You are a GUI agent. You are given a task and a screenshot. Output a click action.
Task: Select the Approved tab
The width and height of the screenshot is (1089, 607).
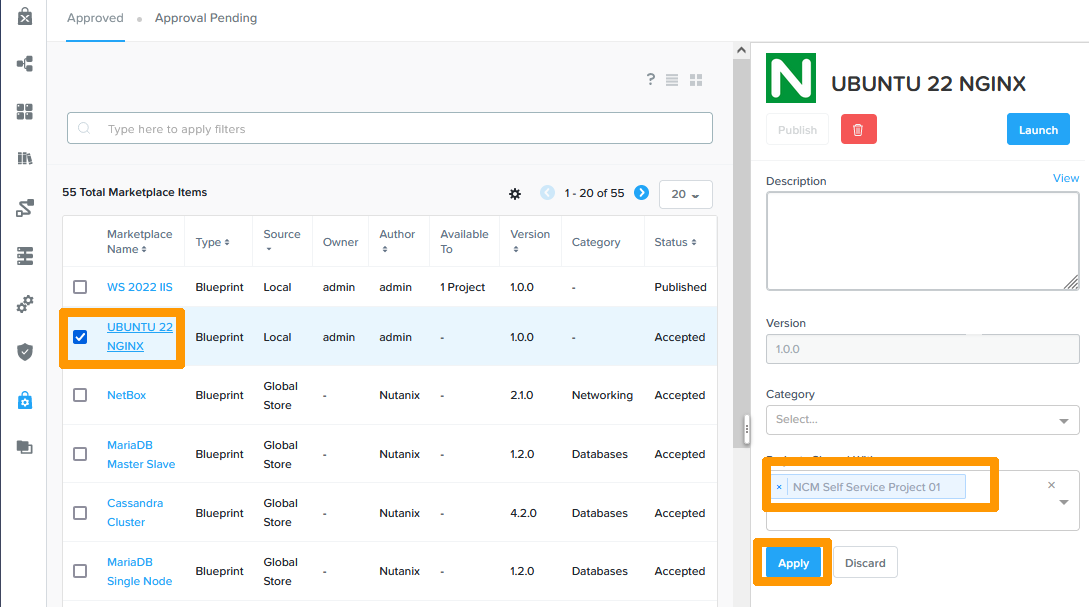point(95,18)
